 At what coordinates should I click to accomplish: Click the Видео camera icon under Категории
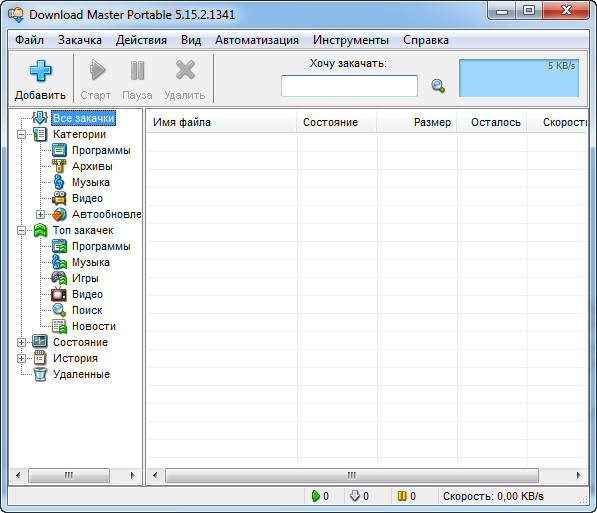[59, 198]
